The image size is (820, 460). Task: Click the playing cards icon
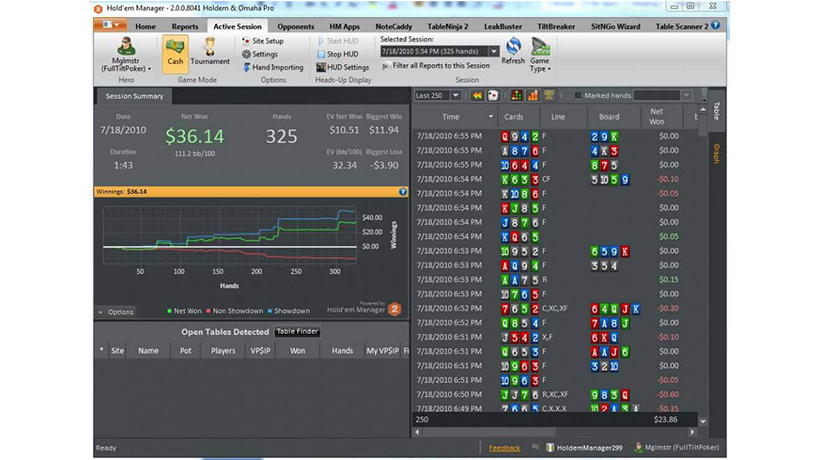(493, 95)
